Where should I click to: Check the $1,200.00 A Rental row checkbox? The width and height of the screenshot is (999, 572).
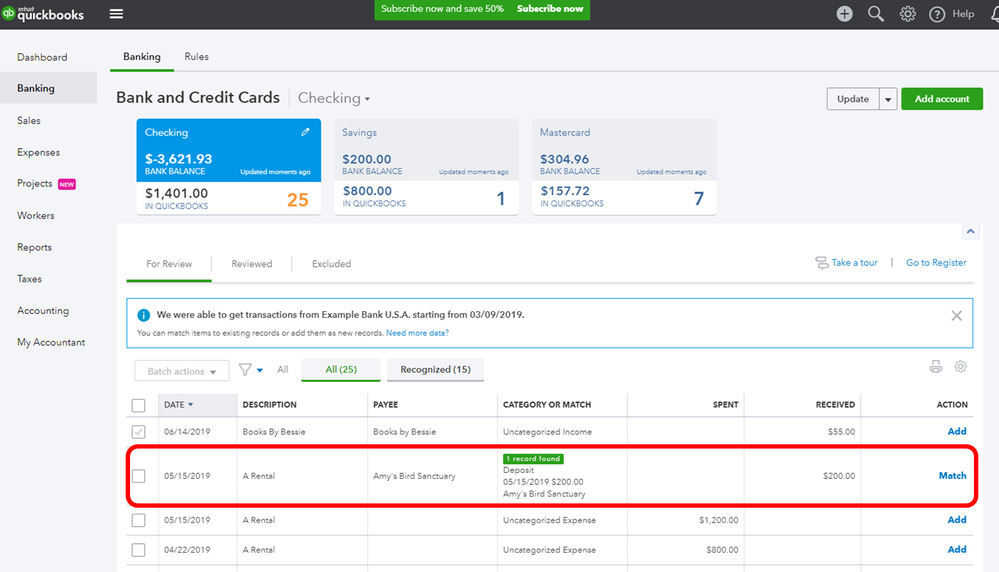(138, 520)
